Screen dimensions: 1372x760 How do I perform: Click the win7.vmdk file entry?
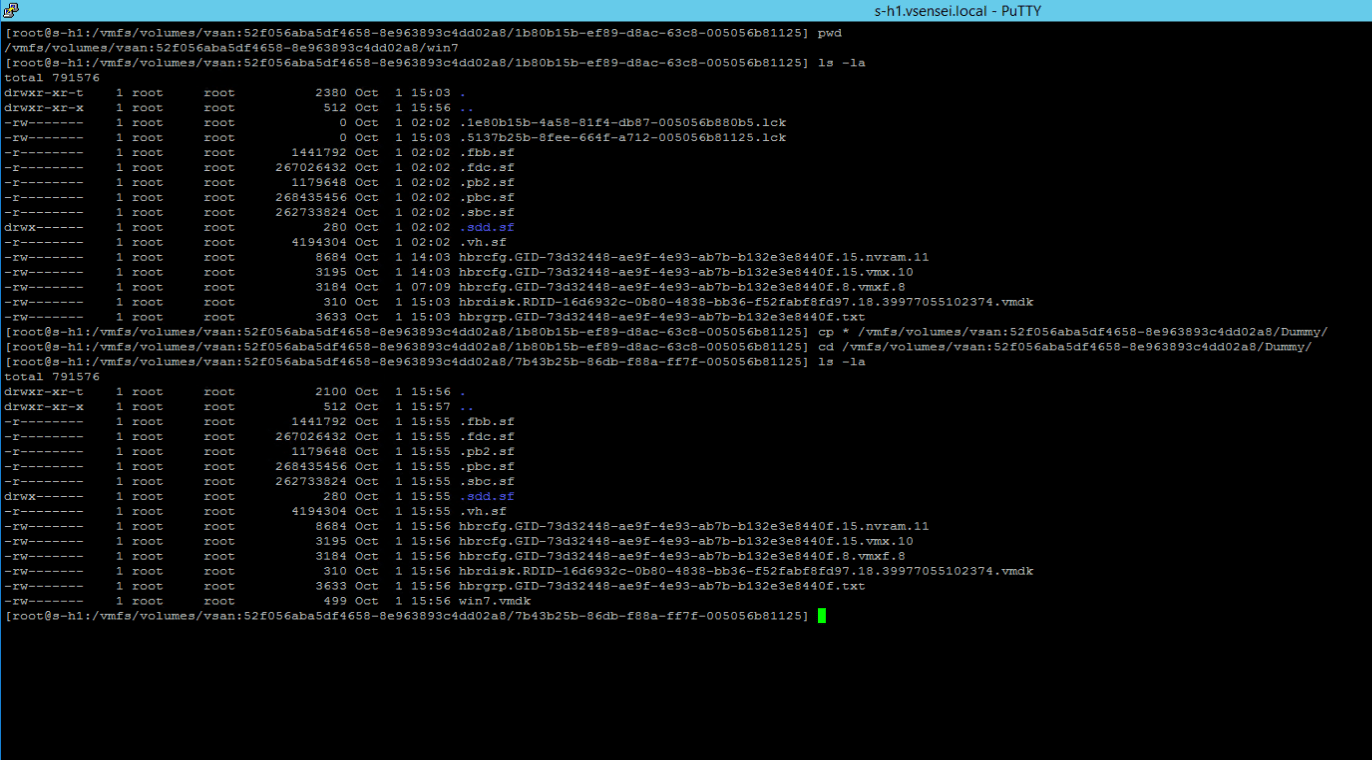click(495, 601)
